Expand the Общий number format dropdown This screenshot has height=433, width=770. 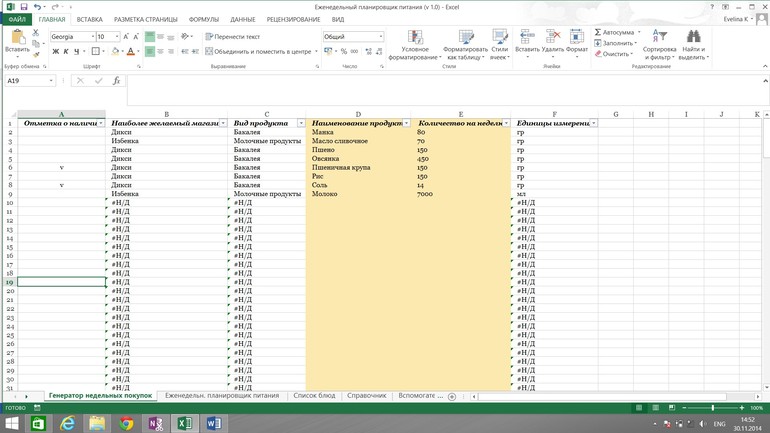tap(380, 37)
